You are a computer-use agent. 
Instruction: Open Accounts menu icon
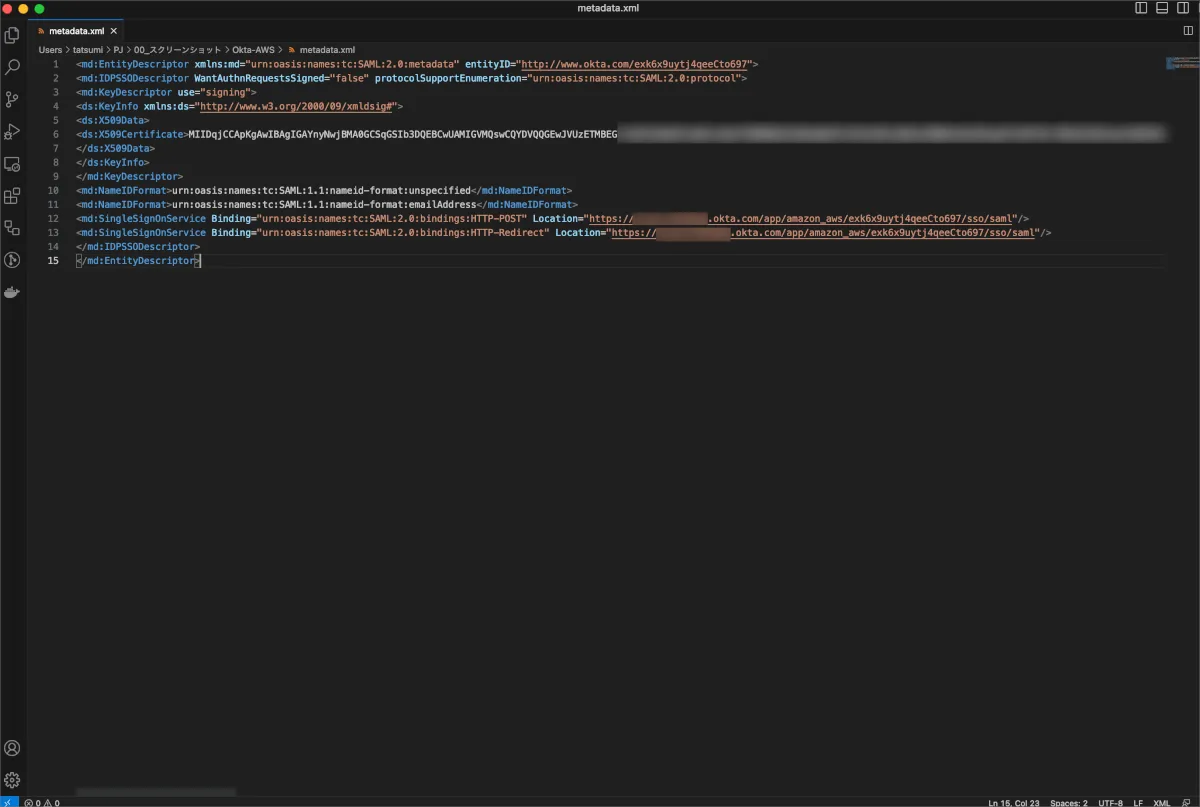click(13, 748)
